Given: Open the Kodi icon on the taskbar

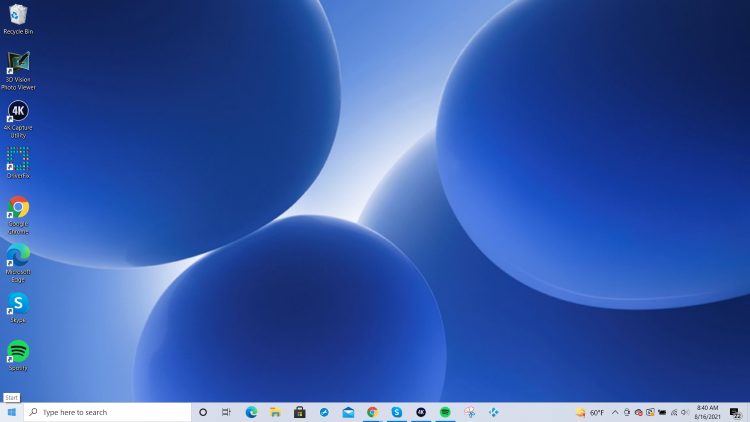Looking at the screenshot, I should pos(494,412).
